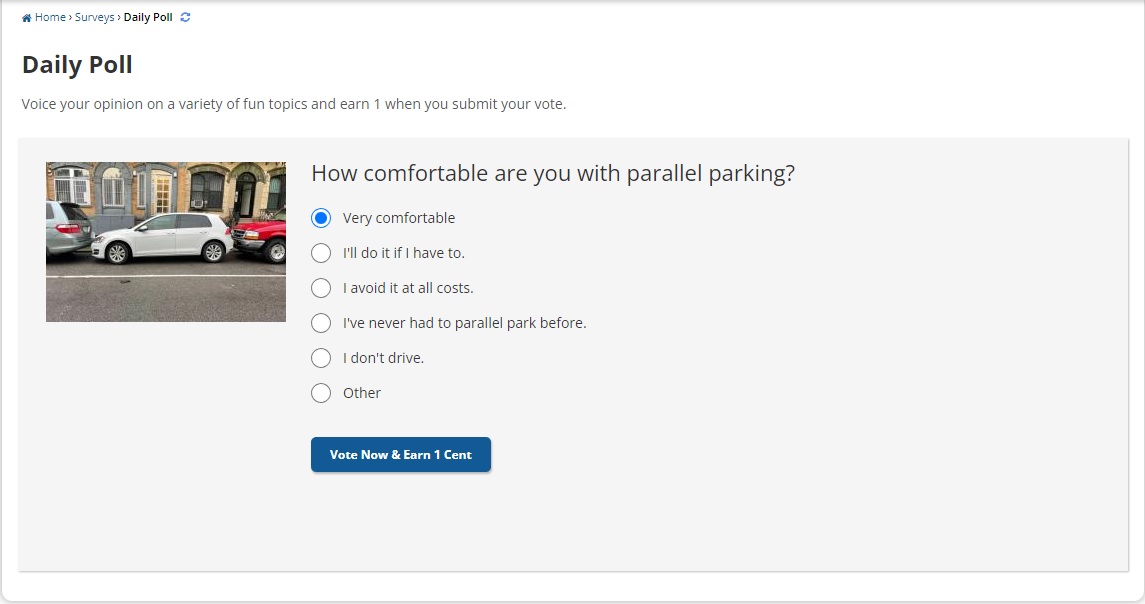Click the "I've never had to parallel park before." label
Image resolution: width=1145 pixels, height=604 pixels.
click(x=464, y=323)
